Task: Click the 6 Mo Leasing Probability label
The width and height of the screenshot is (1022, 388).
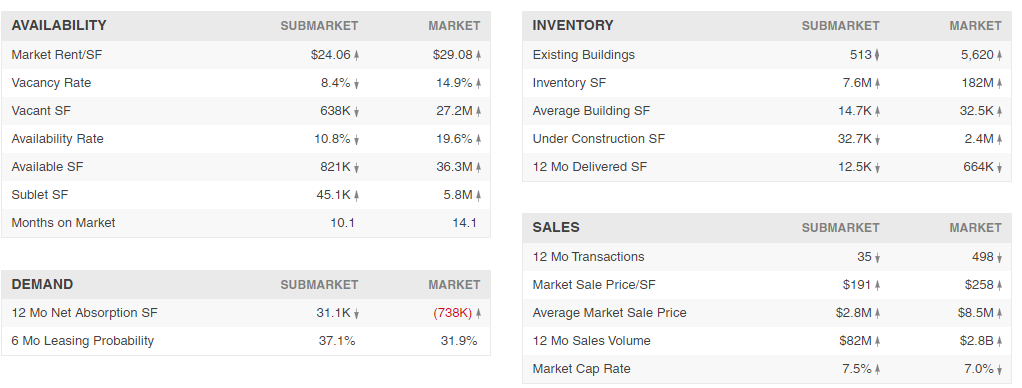Action: 83,341
